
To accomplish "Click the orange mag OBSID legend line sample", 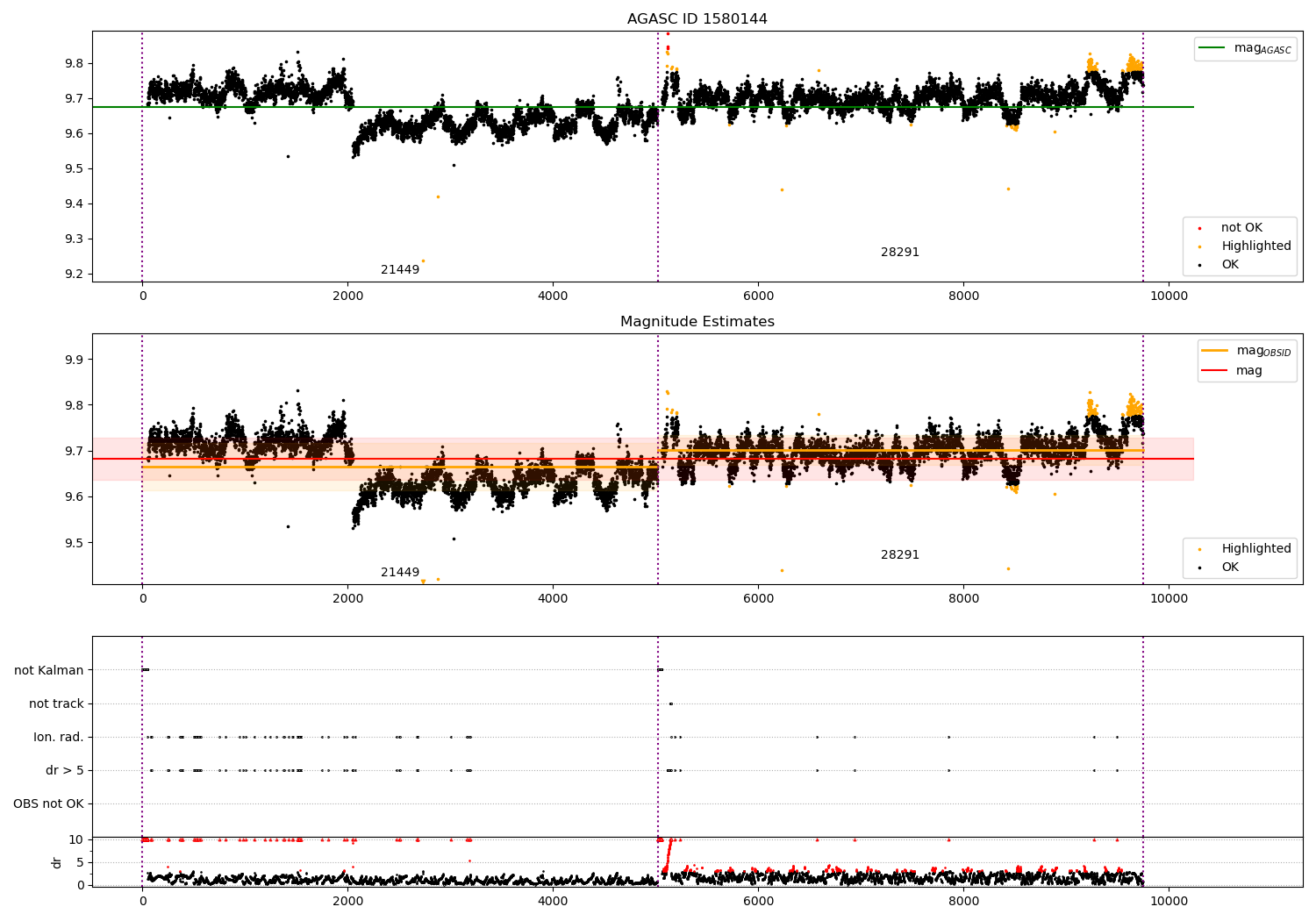I will click(1215, 351).
